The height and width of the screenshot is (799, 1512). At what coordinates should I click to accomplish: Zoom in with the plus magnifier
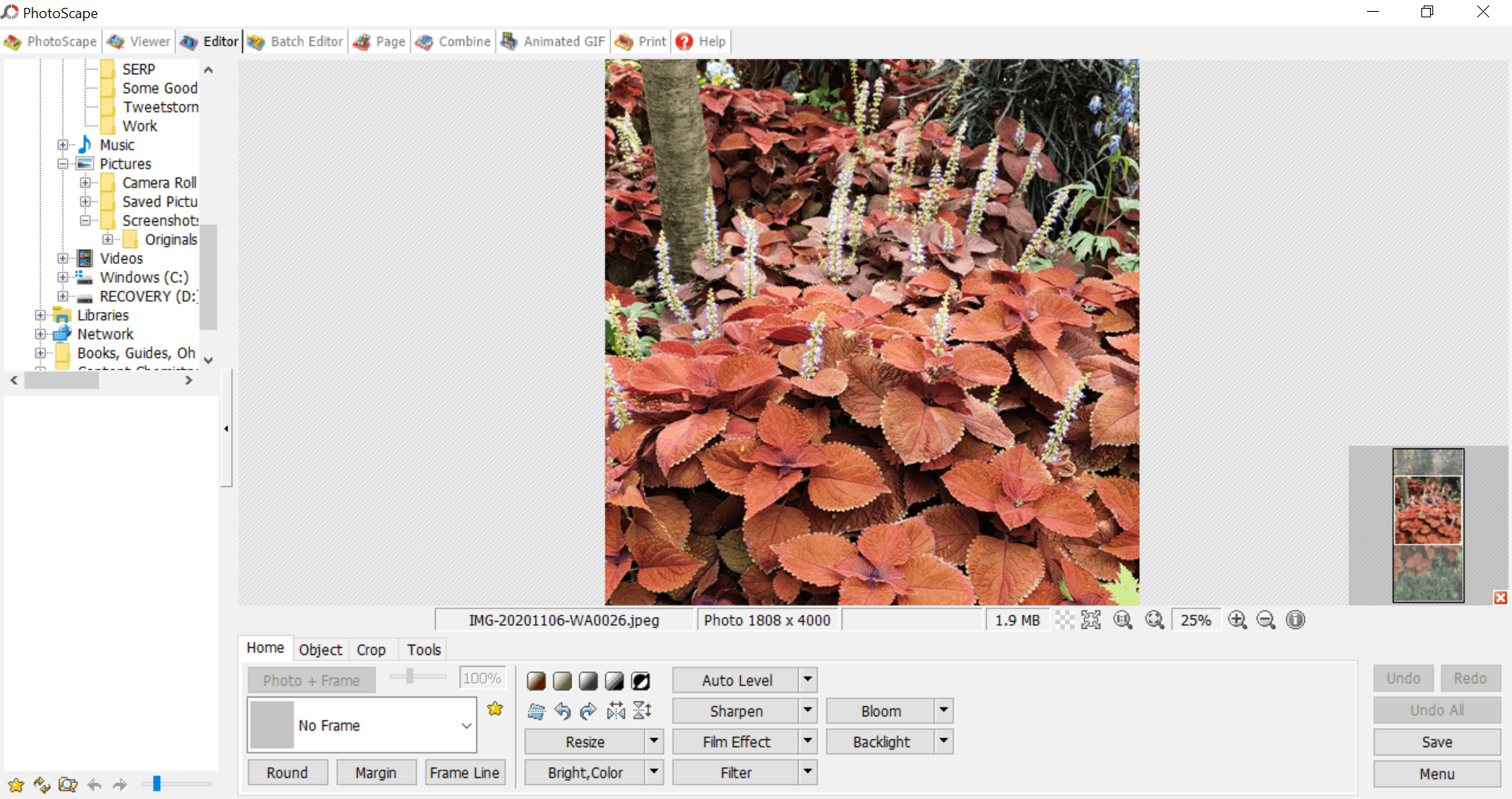pyautogui.click(x=1238, y=620)
